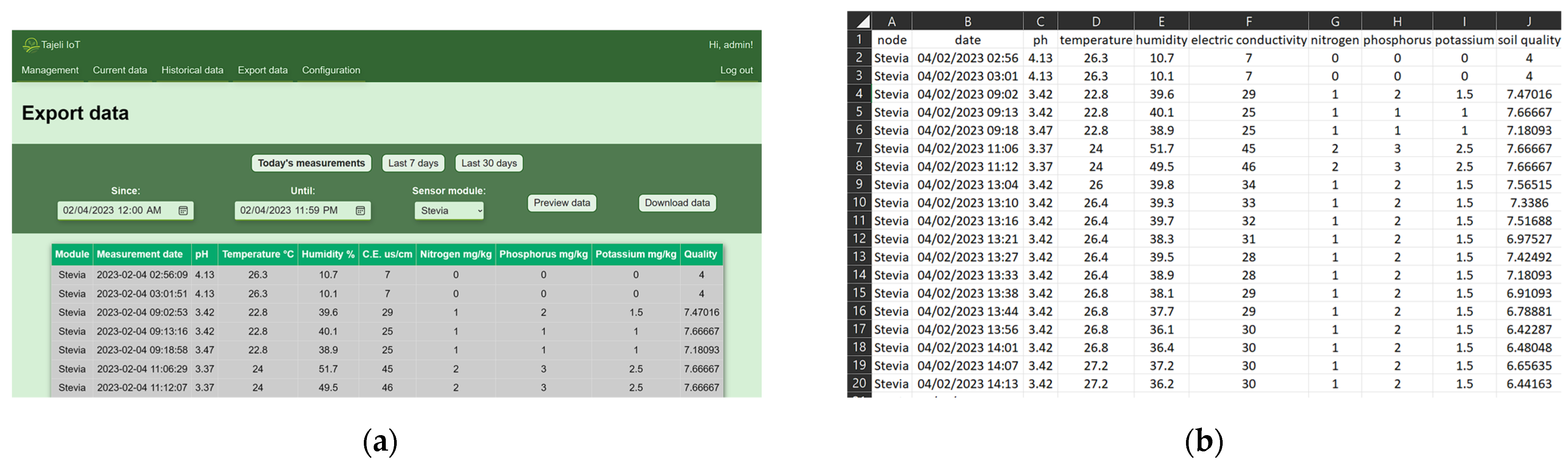
Task: Choose the Last 30 days filter
Action: 489,163
